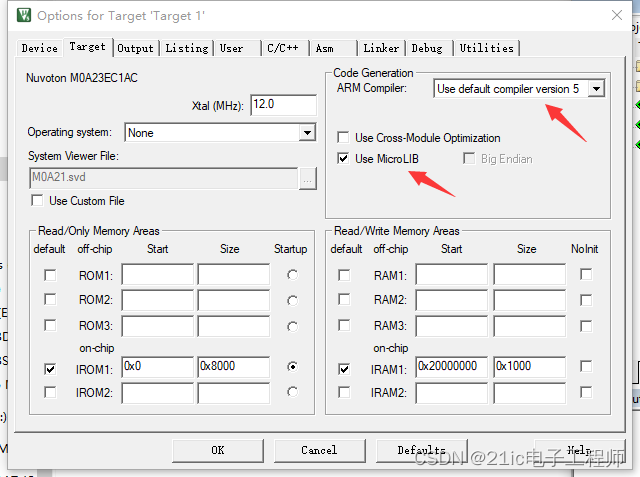Screen dimensions: 640x477
Task: Check ROM1 default checkbox
Action: tap(50, 275)
